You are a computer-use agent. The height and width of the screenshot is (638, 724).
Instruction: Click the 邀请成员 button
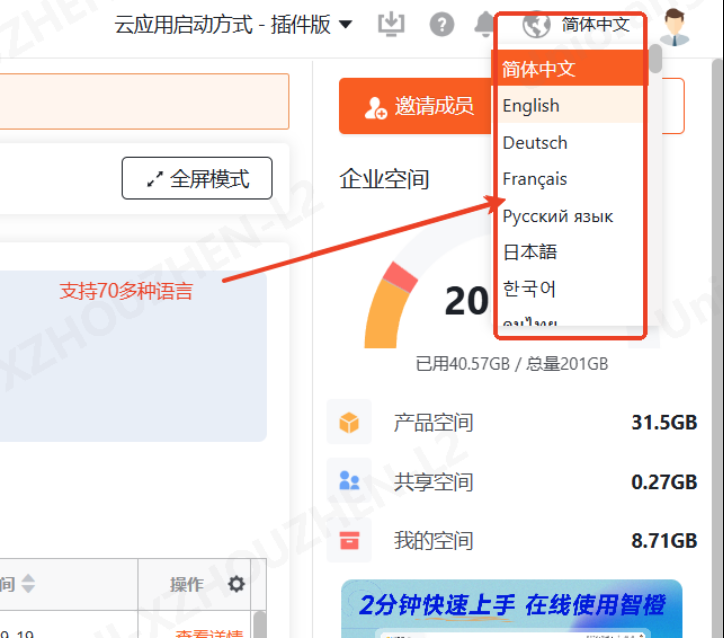pos(419,106)
